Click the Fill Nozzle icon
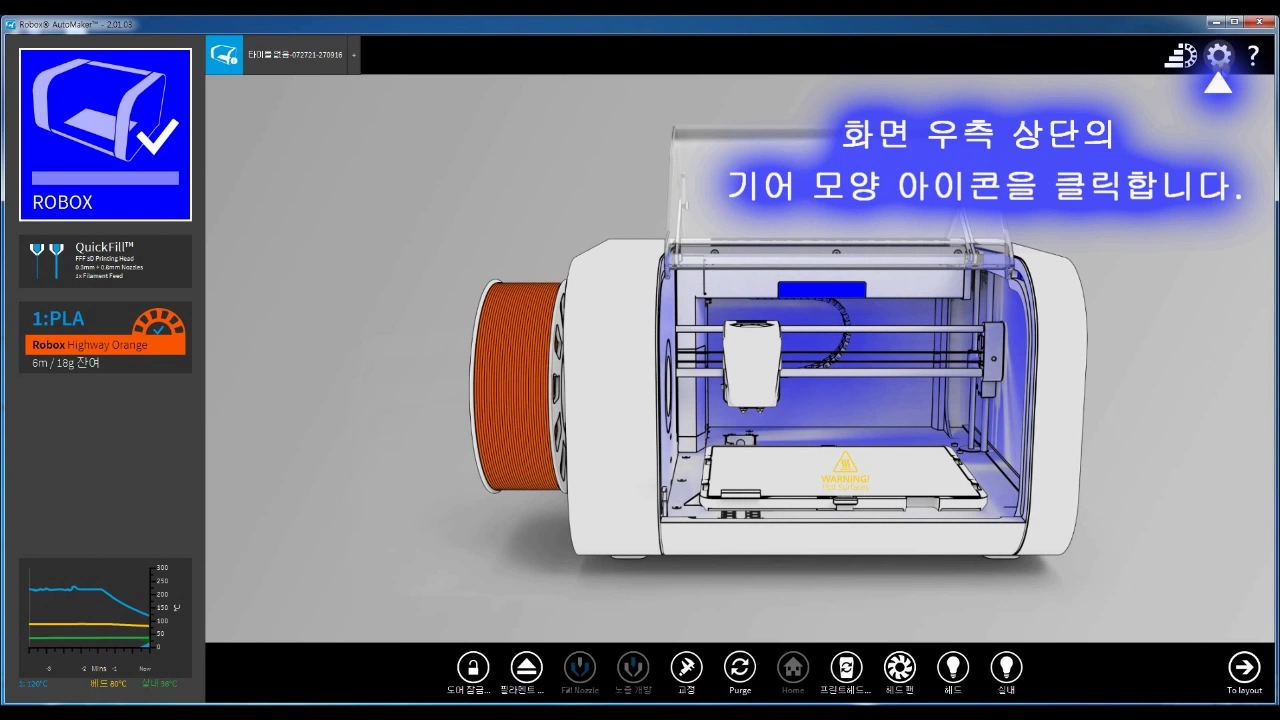The image size is (1280, 720). tap(580, 667)
